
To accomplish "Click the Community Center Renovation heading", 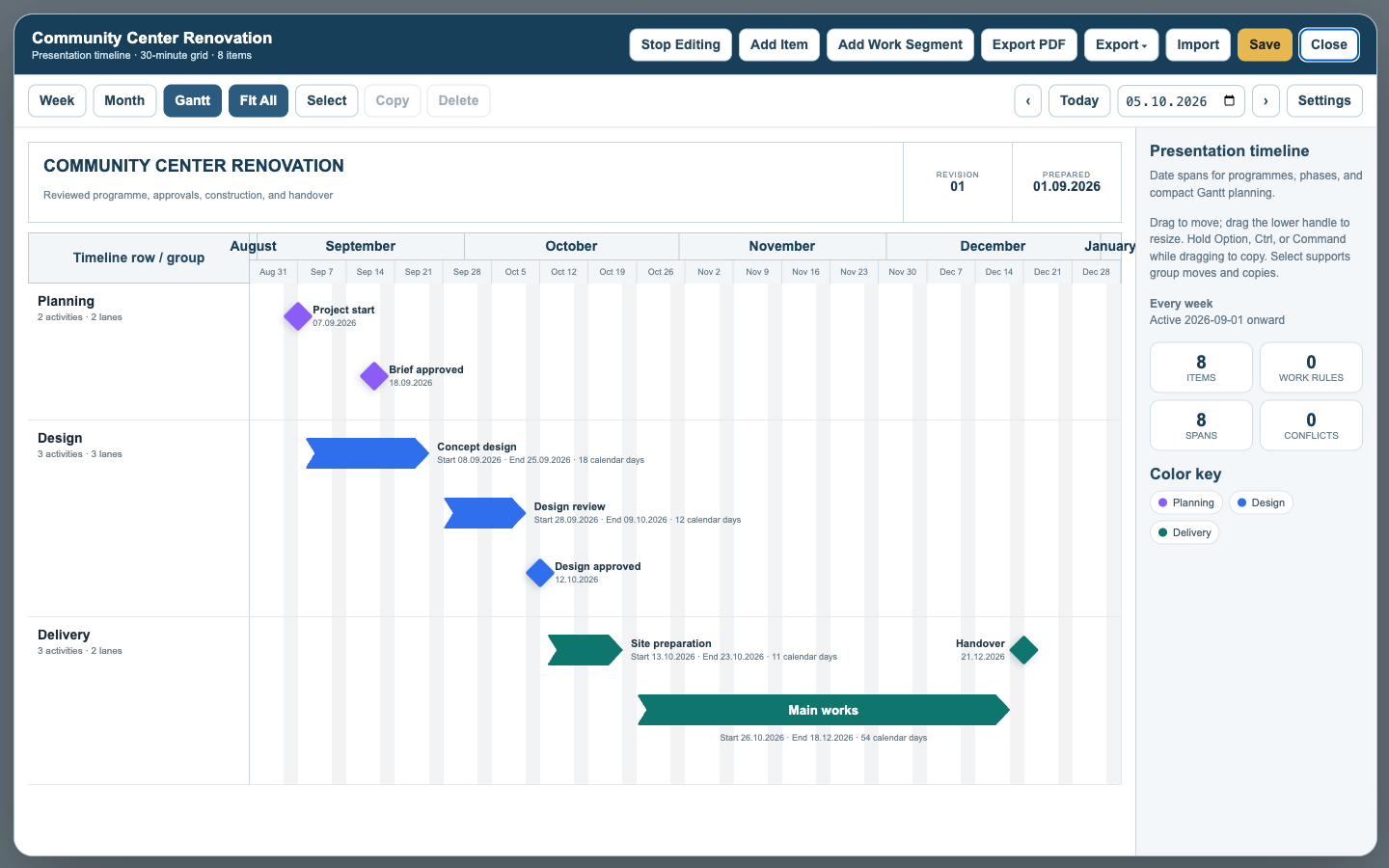I will 194,166.
